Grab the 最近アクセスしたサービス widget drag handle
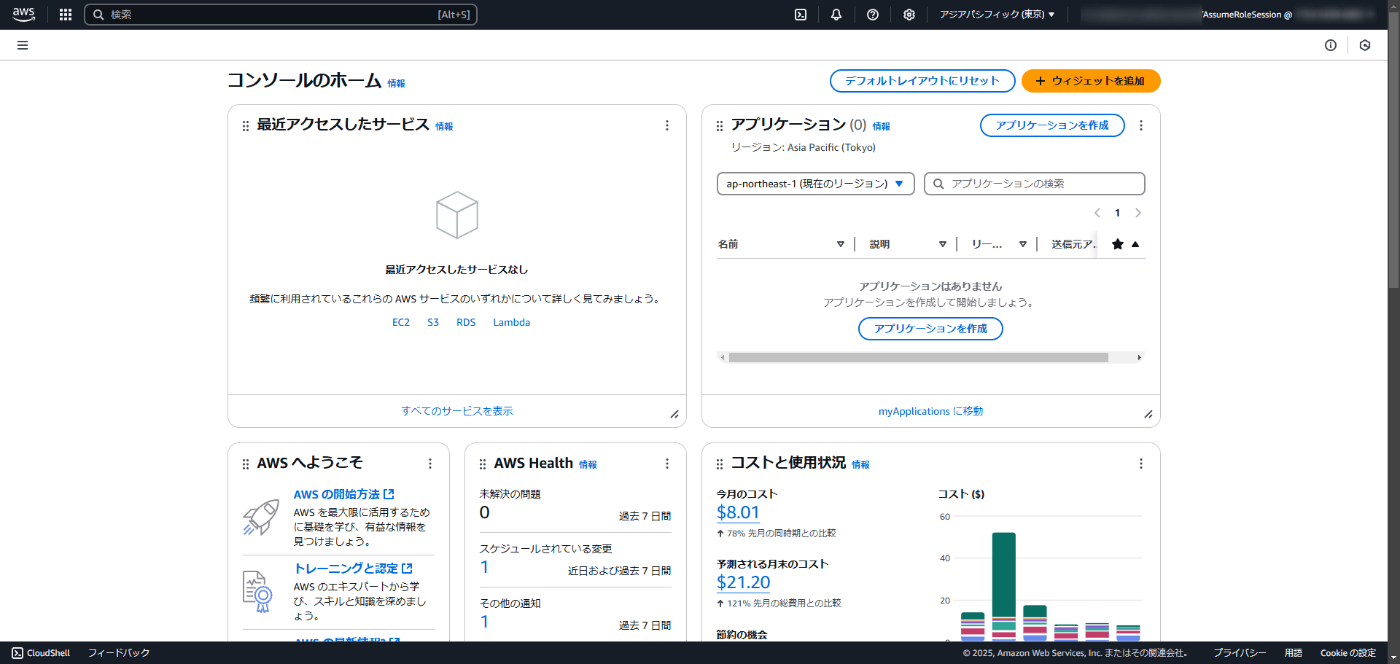The width and height of the screenshot is (1400, 664). 246,126
